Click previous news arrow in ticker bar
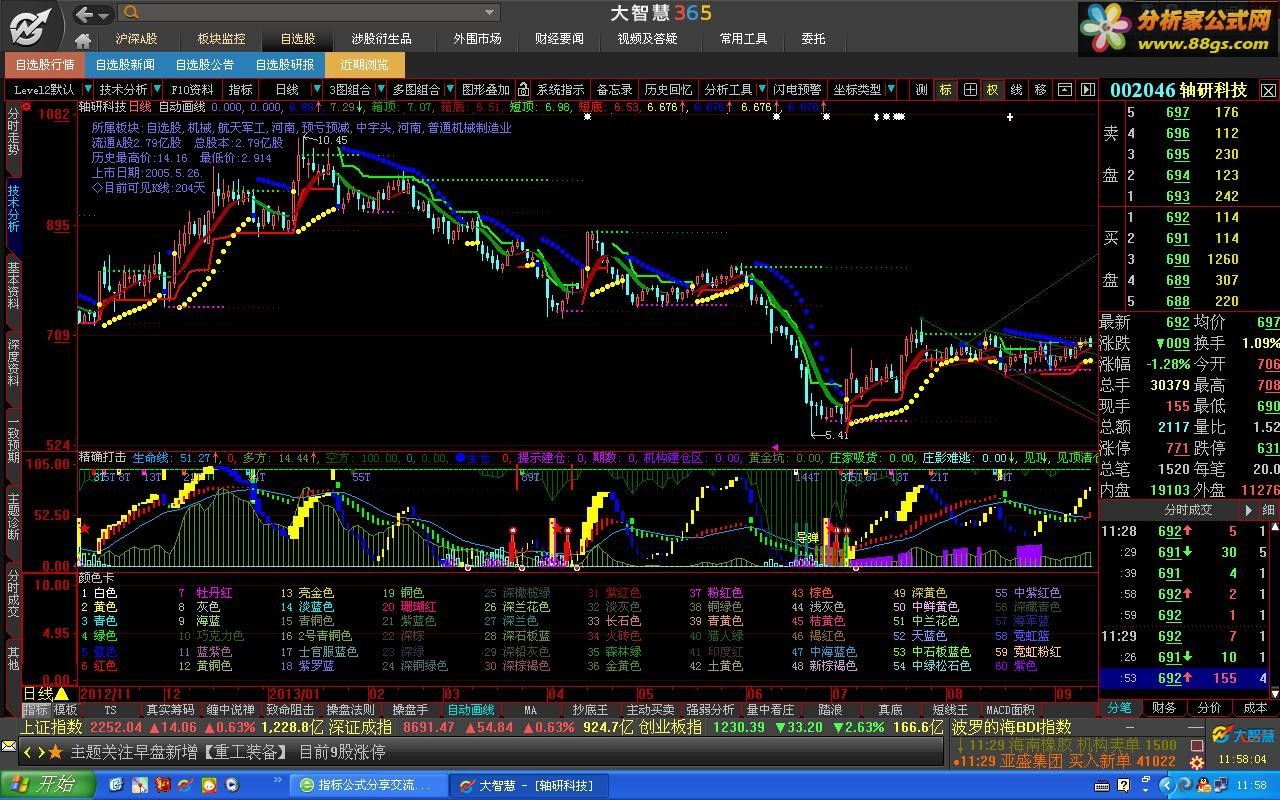Viewport: 1280px width, 800px height. [29, 752]
